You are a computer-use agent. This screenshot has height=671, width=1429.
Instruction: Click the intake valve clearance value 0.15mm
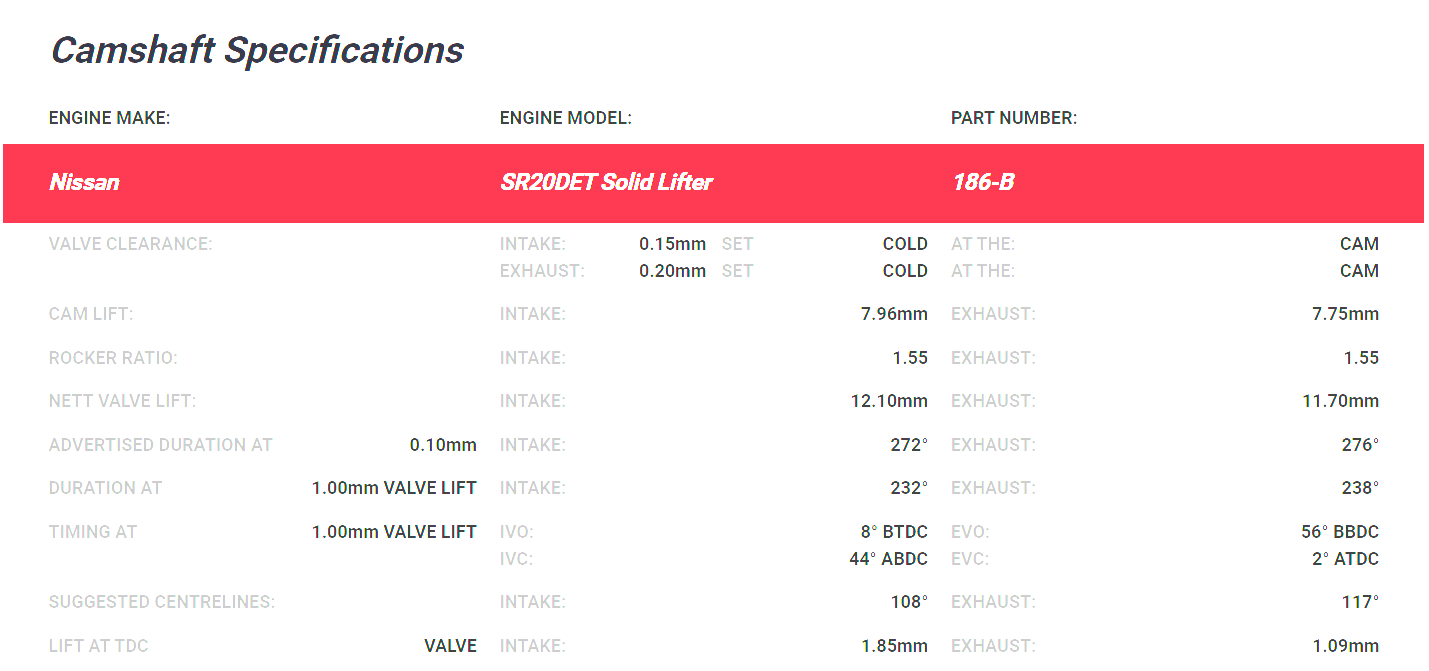pos(672,244)
